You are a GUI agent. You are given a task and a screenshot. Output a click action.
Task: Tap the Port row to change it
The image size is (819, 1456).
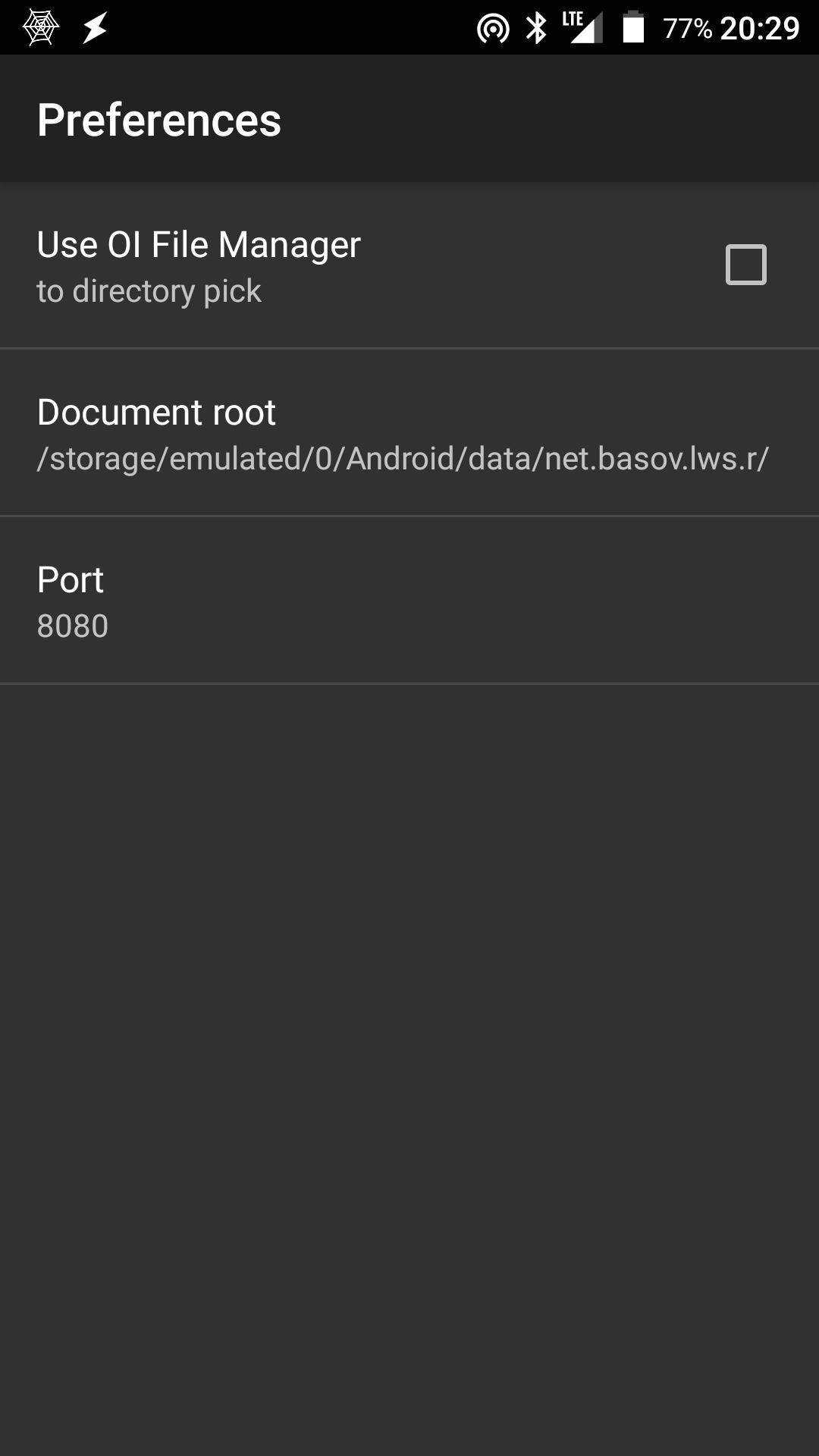coord(409,599)
